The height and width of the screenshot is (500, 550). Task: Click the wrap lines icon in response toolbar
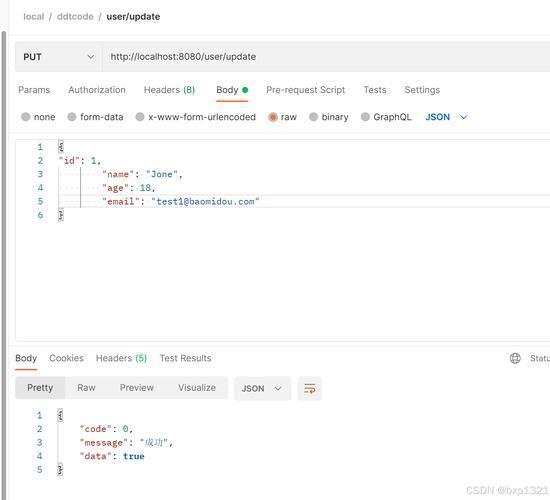pos(309,388)
